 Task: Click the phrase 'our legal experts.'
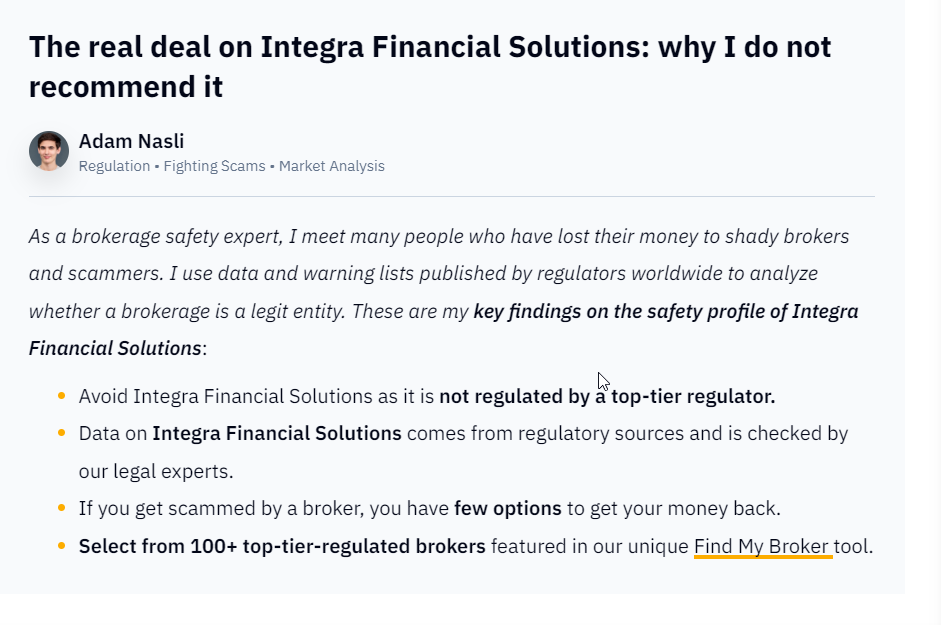click(156, 471)
